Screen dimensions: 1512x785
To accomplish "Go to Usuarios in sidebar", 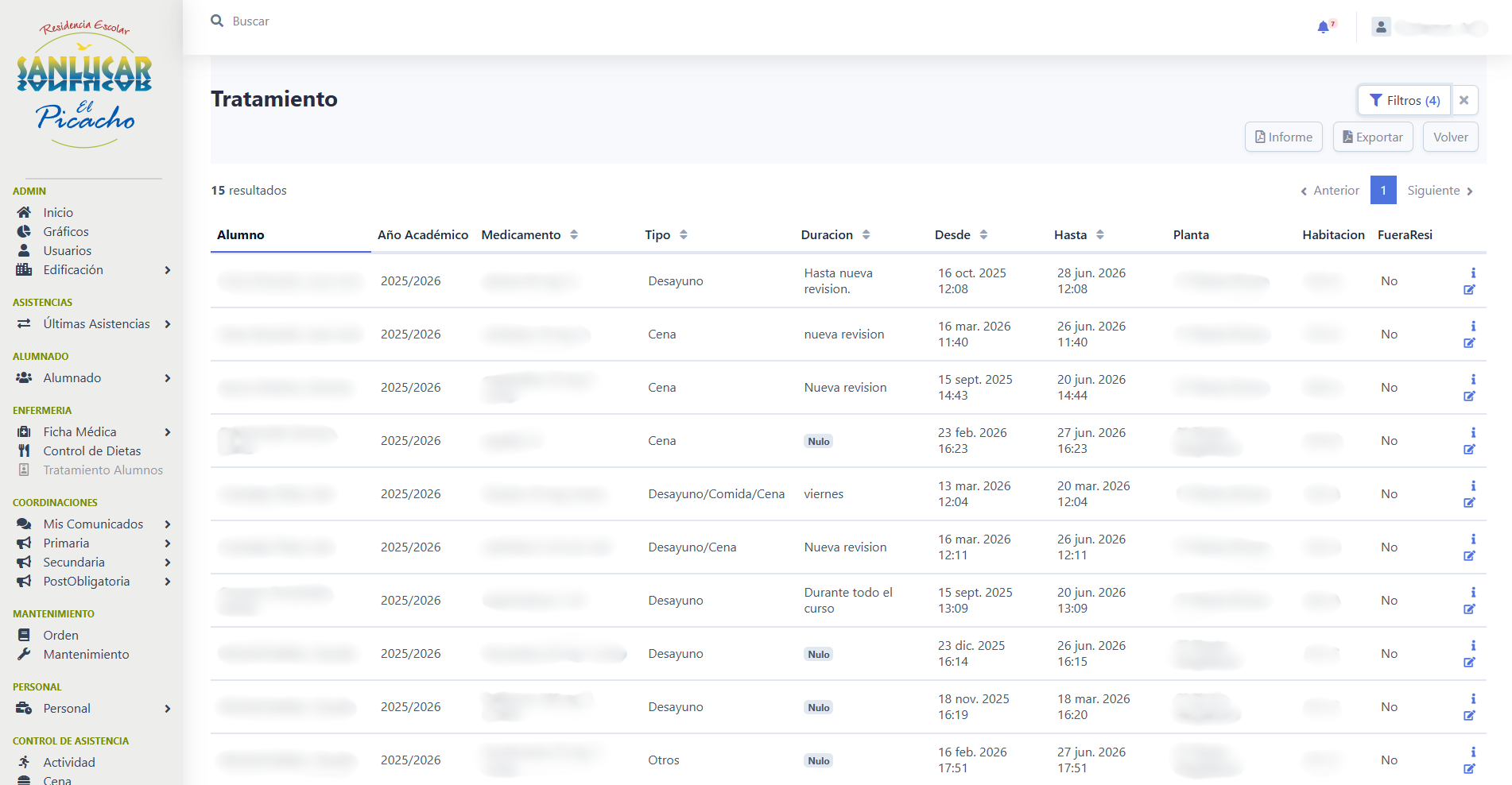I will (67, 251).
